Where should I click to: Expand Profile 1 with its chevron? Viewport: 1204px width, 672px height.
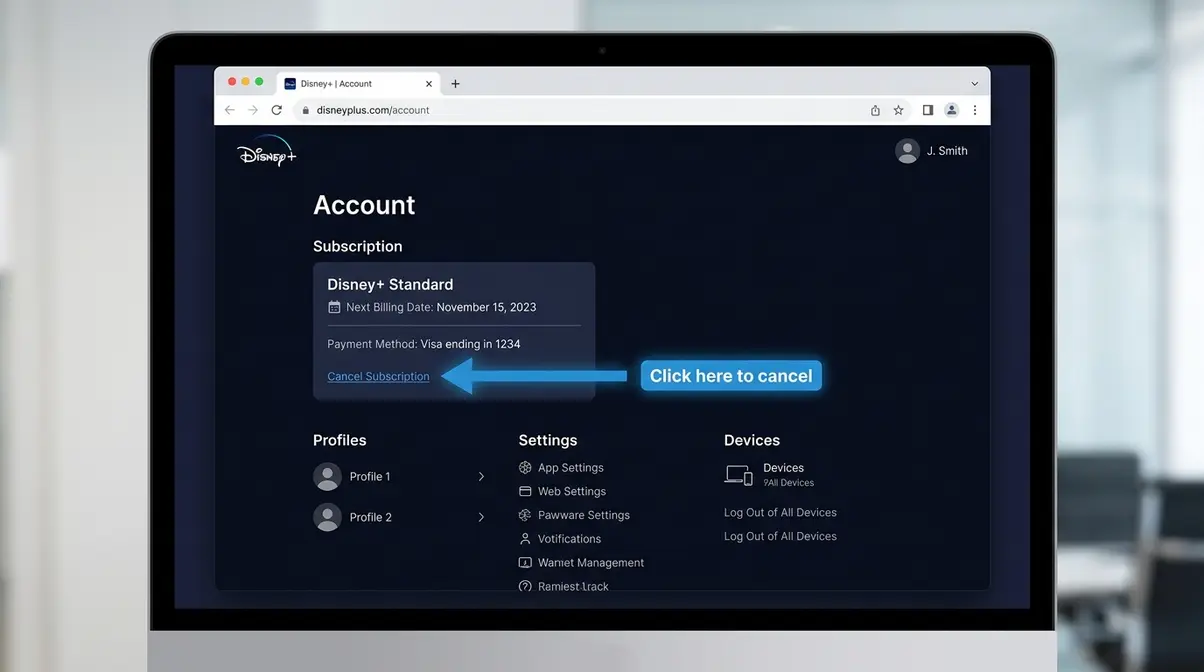click(481, 477)
